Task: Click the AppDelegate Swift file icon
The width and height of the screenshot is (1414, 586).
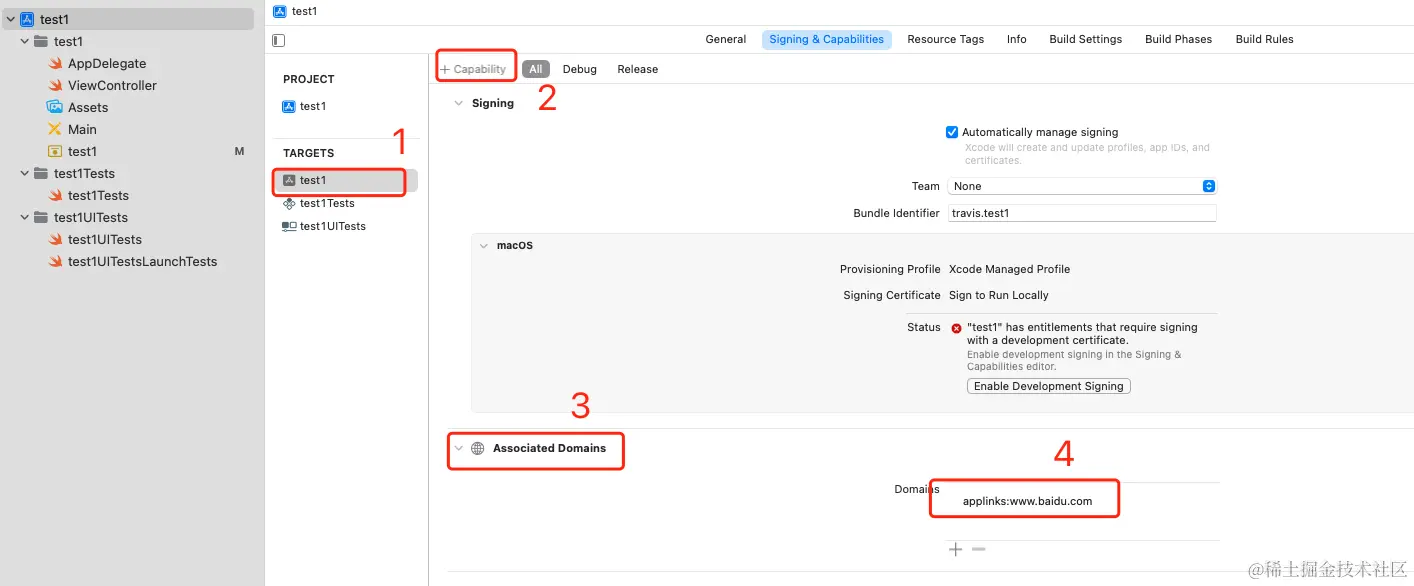Action: [x=56, y=63]
